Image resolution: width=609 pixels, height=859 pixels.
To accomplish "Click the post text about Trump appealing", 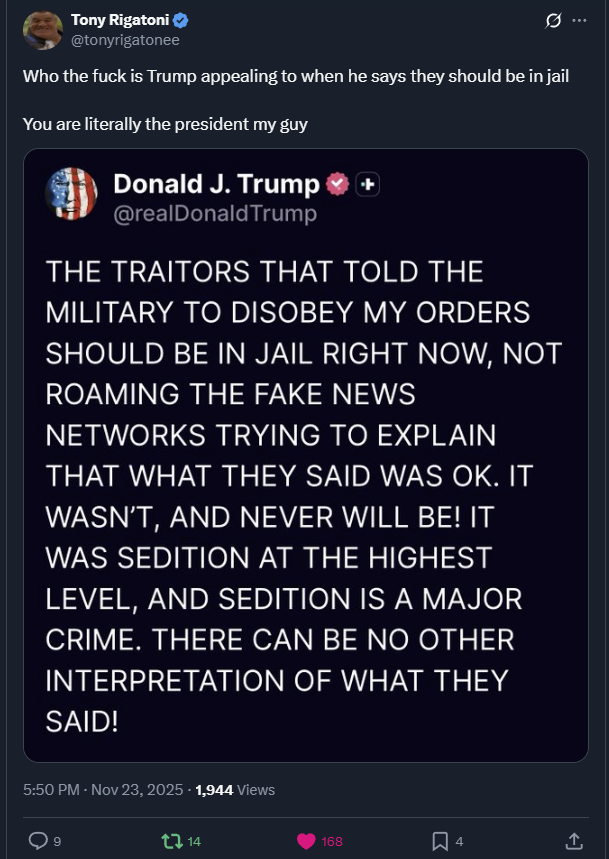I will click(x=296, y=76).
